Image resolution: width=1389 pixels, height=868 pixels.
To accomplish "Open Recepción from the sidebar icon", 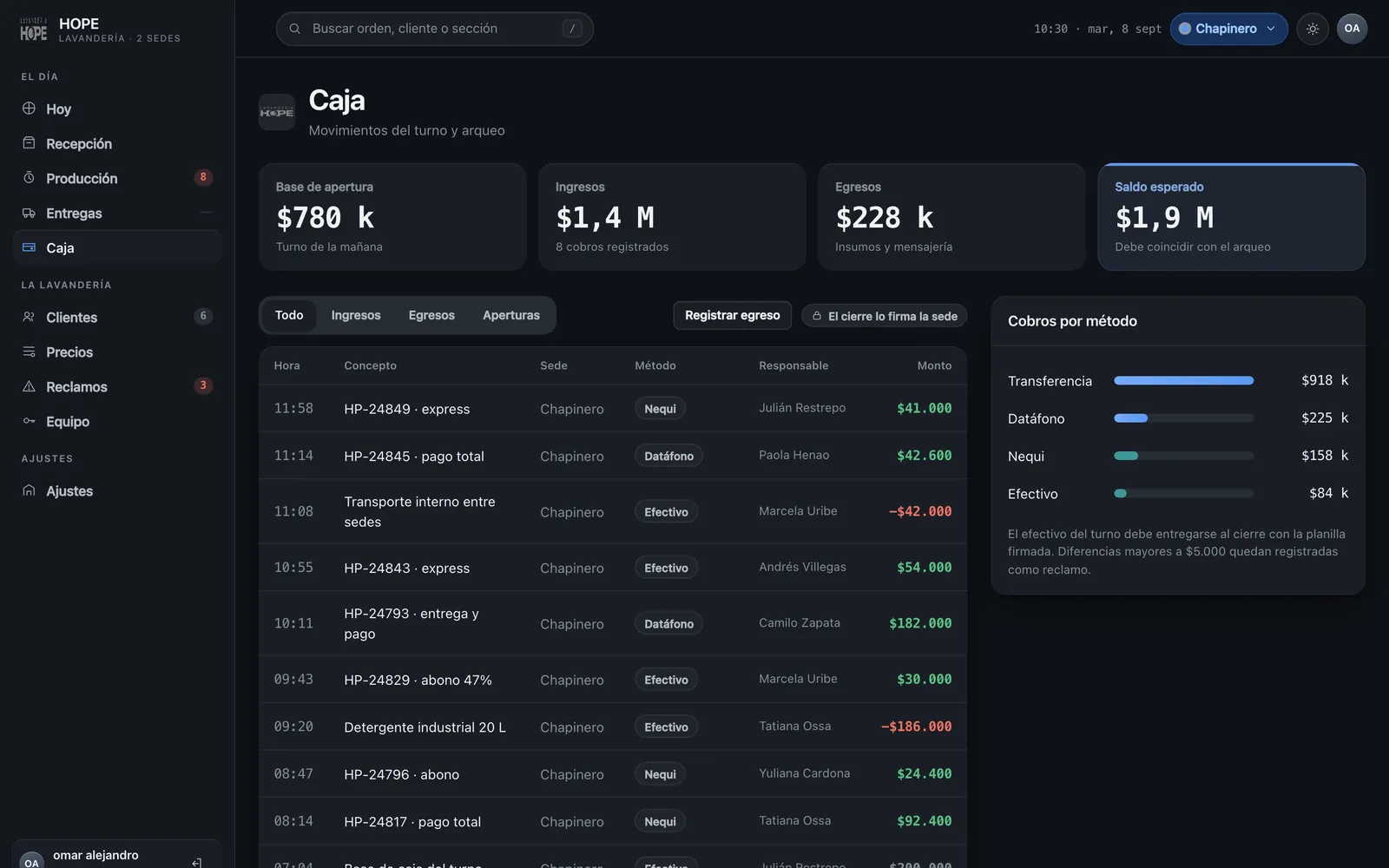I will pos(29,143).
